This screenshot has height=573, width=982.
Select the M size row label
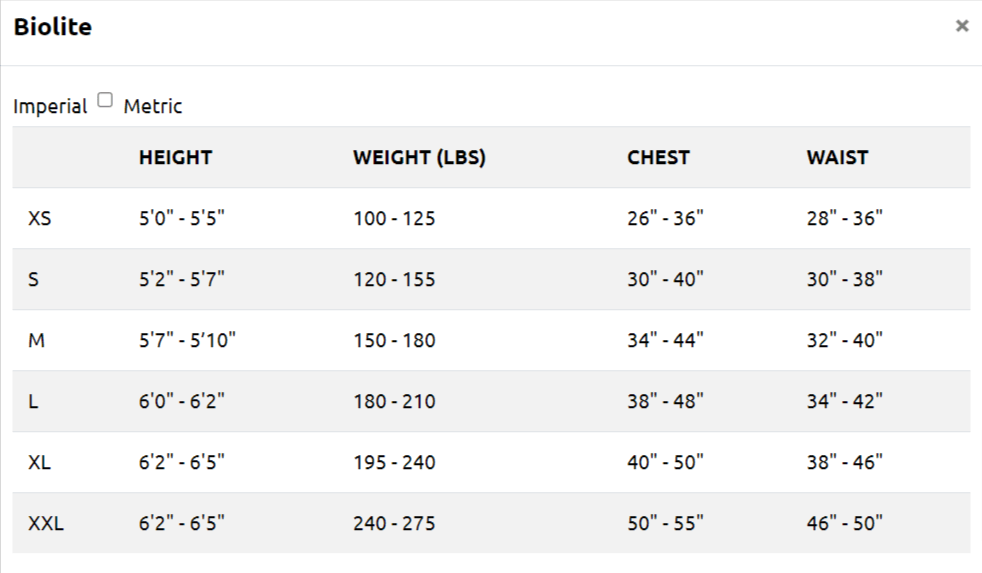click(37, 340)
